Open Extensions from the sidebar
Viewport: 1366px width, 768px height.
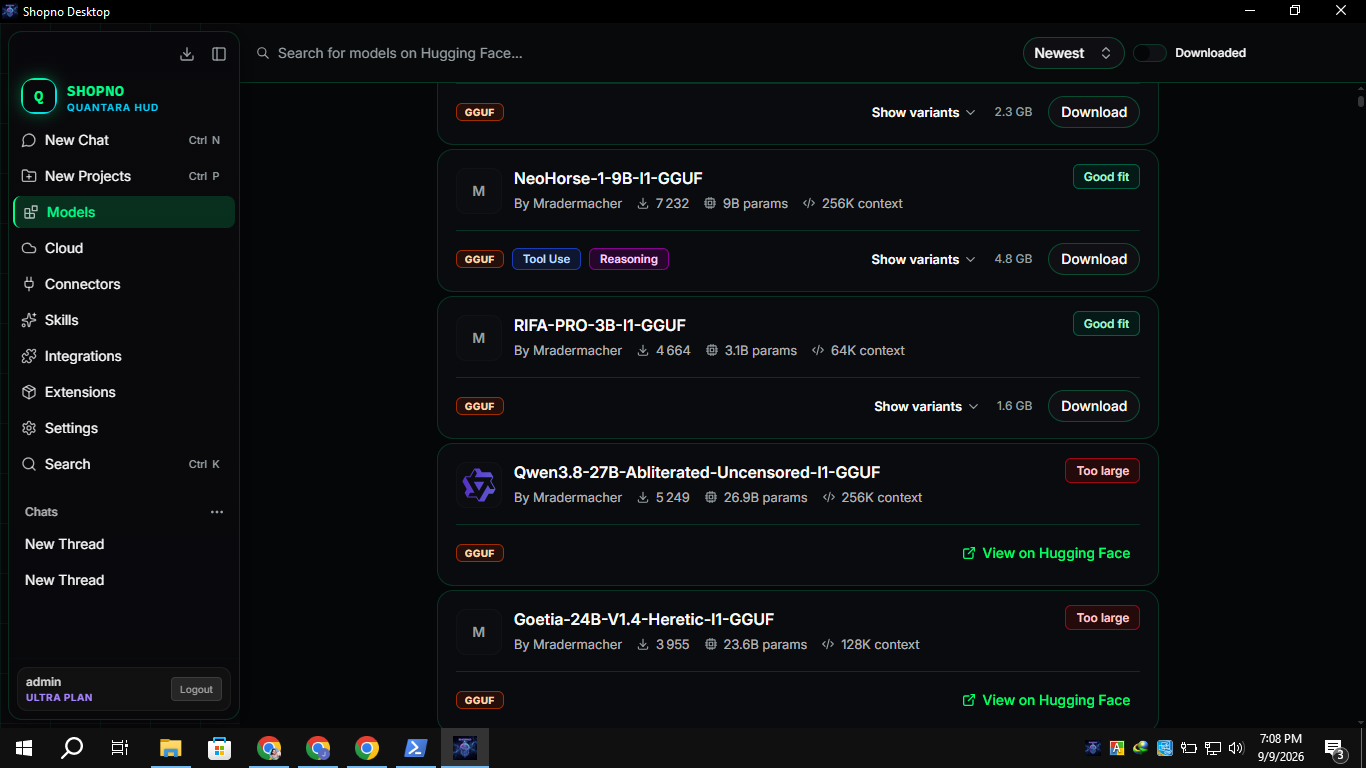tap(124, 392)
